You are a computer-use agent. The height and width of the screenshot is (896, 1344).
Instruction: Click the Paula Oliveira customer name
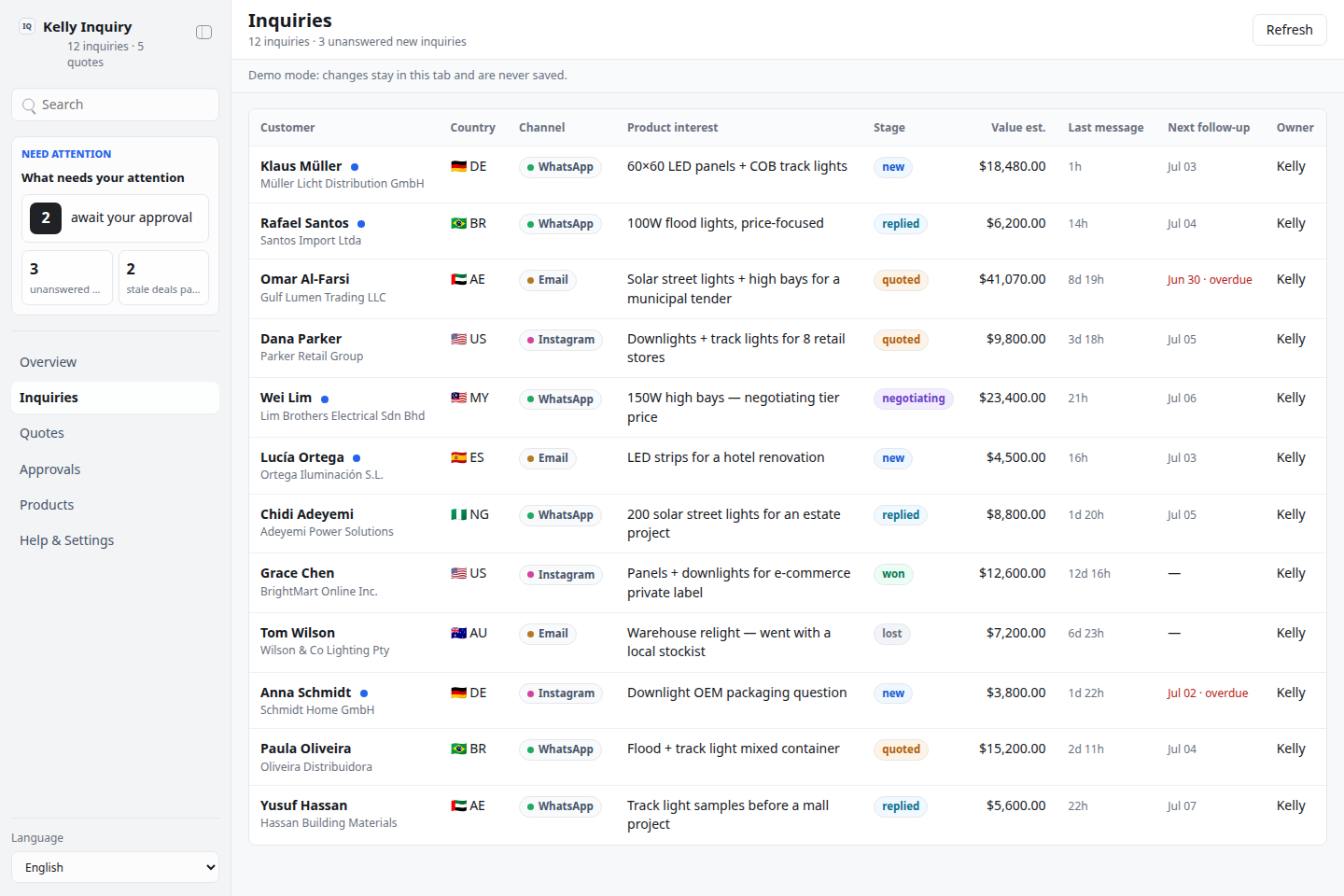[306, 749]
